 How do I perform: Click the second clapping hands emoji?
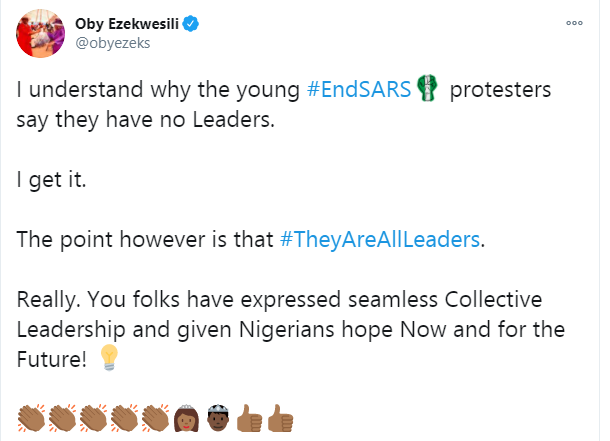pyautogui.click(x=62, y=418)
